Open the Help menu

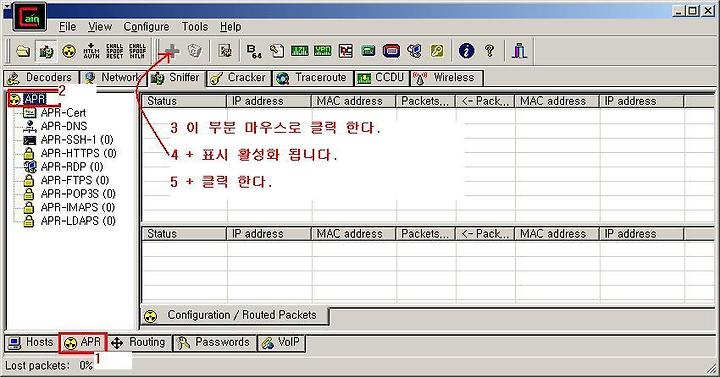(x=231, y=27)
